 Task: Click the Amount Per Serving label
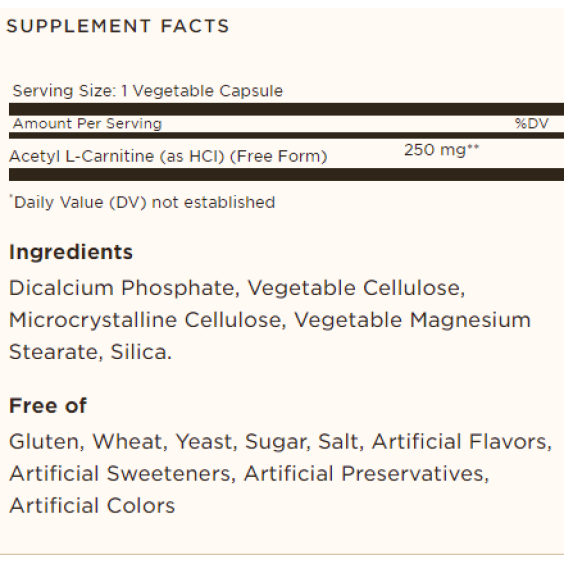(87, 124)
